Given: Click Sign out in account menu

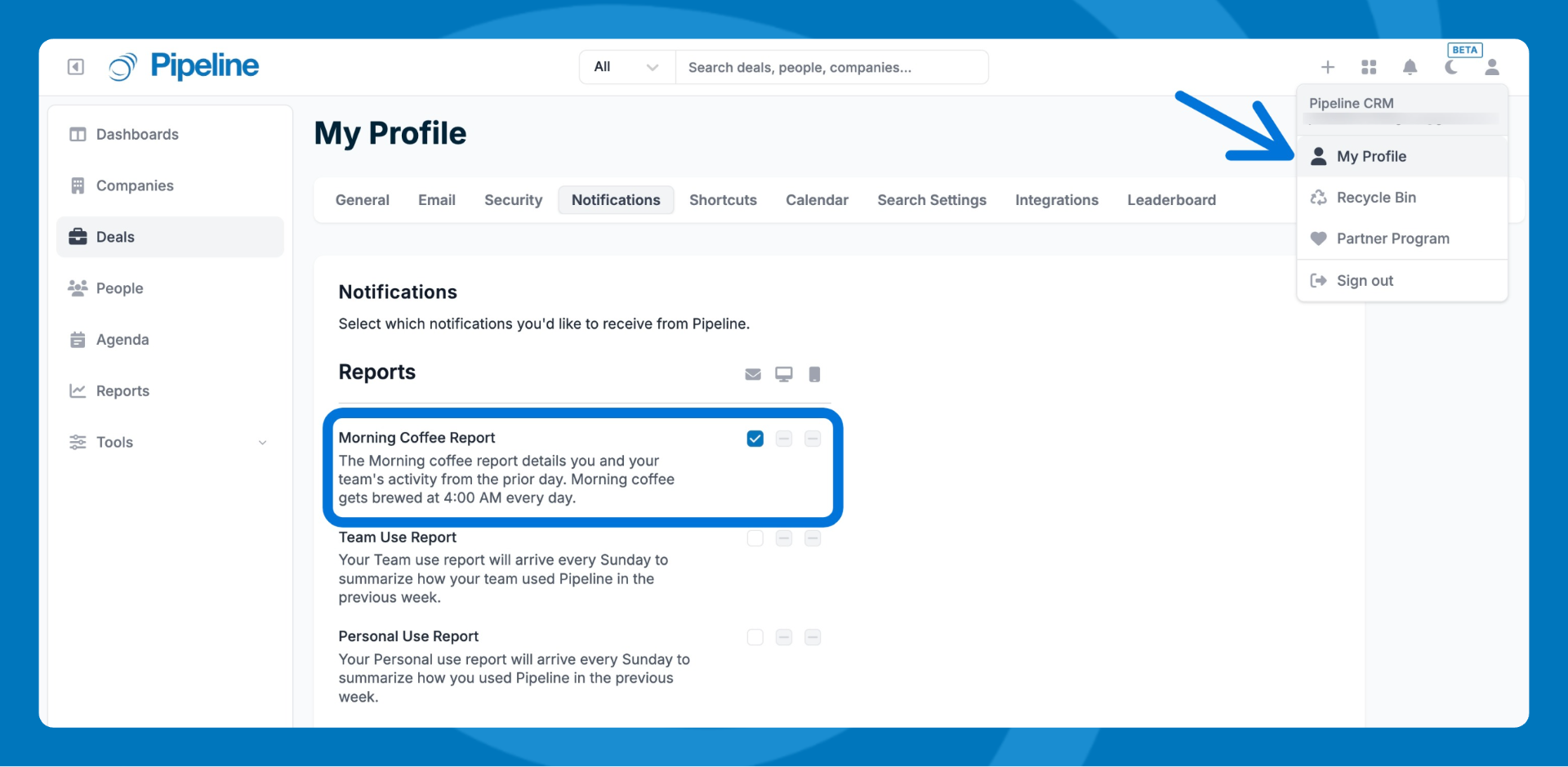Looking at the screenshot, I should pyautogui.click(x=1364, y=281).
